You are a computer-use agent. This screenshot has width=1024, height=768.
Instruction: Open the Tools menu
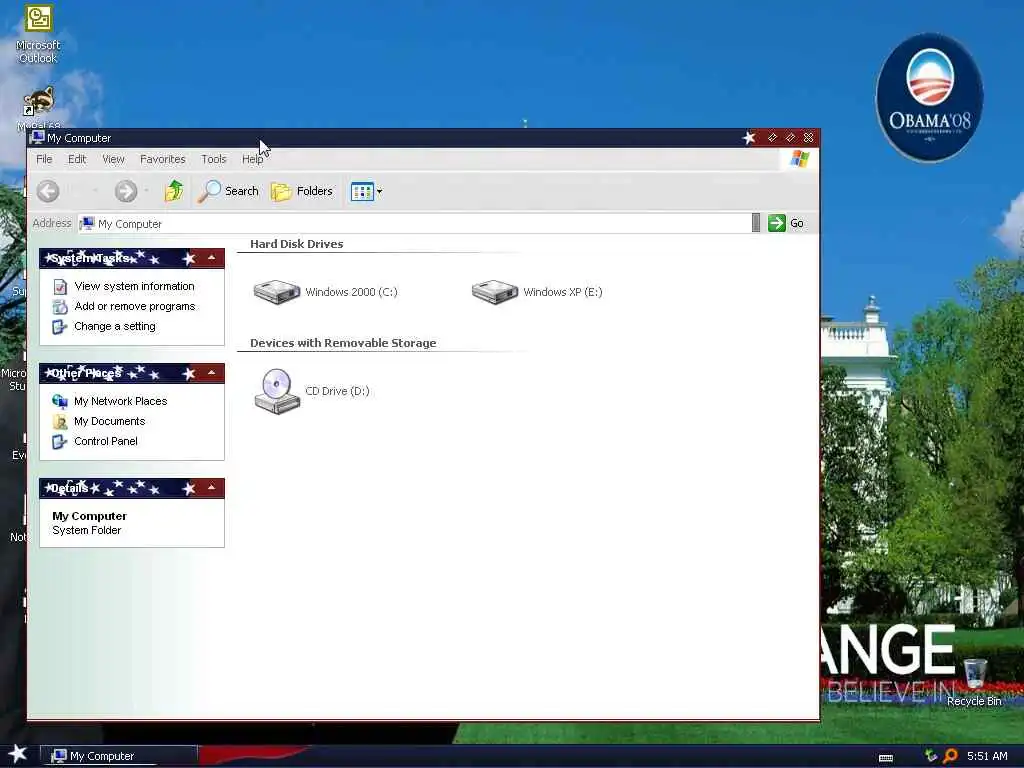[x=214, y=159]
